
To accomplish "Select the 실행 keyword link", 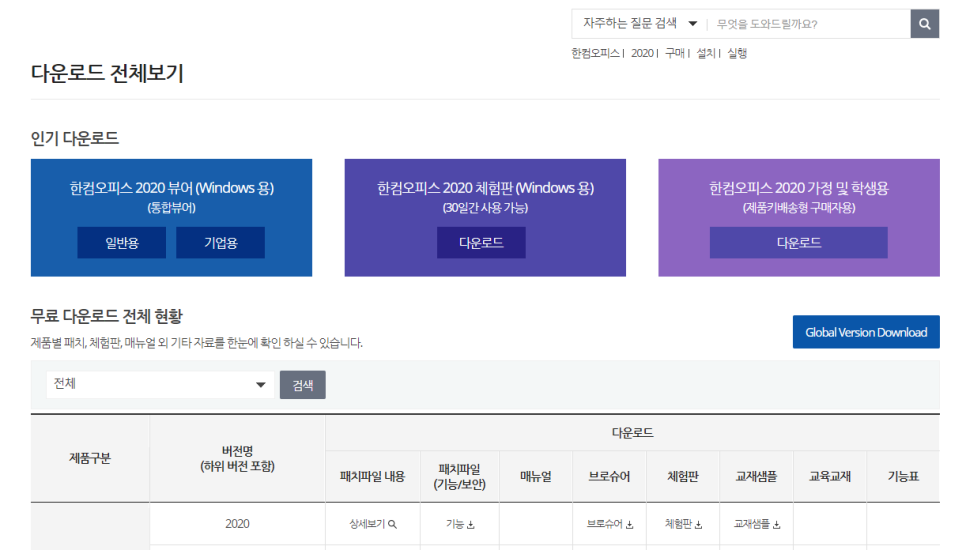I will pyautogui.click(x=737, y=54).
